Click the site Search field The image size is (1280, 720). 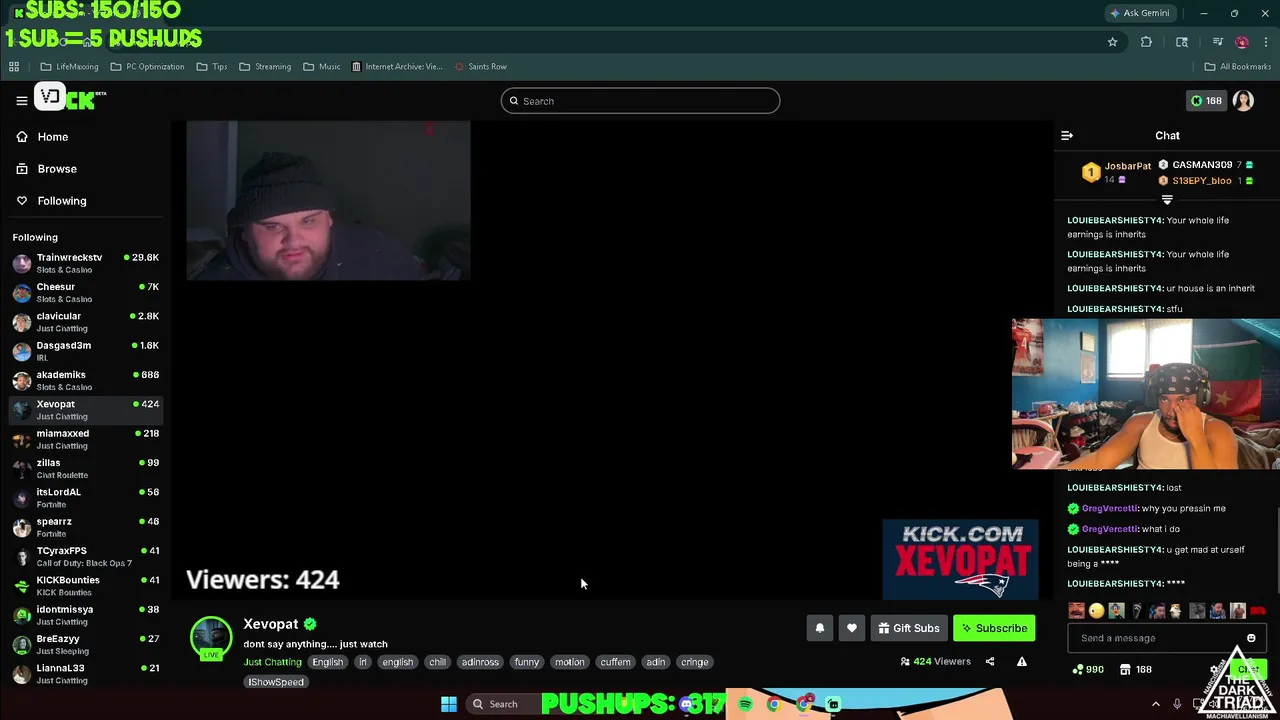pyautogui.click(x=640, y=101)
